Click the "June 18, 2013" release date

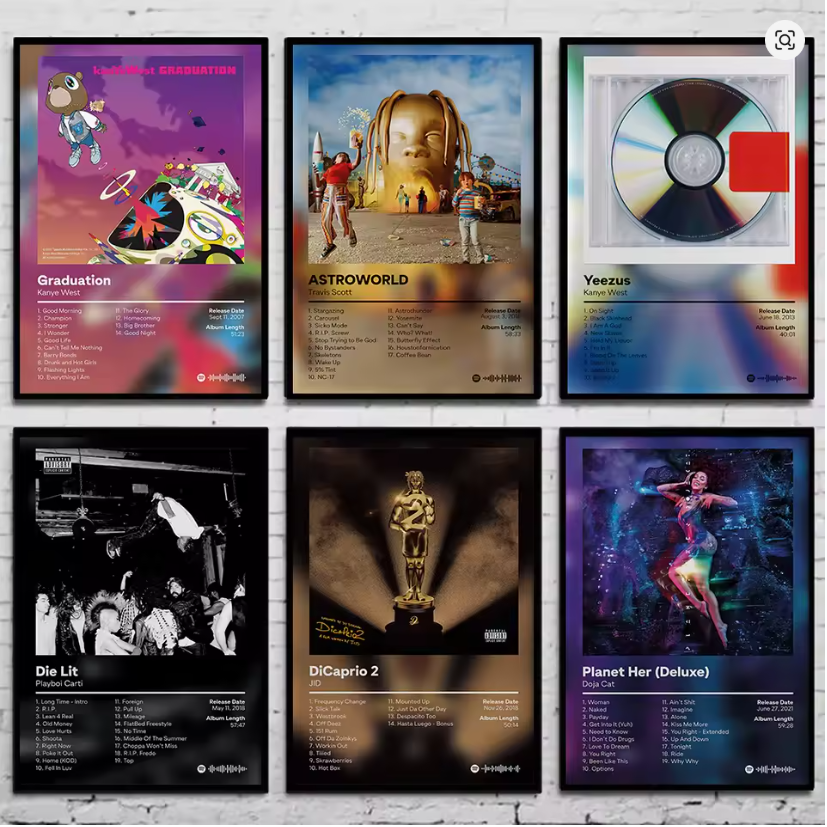click(x=776, y=318)
